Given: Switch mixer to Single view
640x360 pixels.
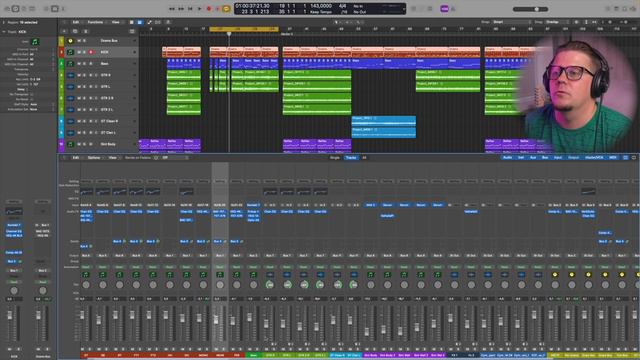Looking at the screenshot, I should point(335,158).
